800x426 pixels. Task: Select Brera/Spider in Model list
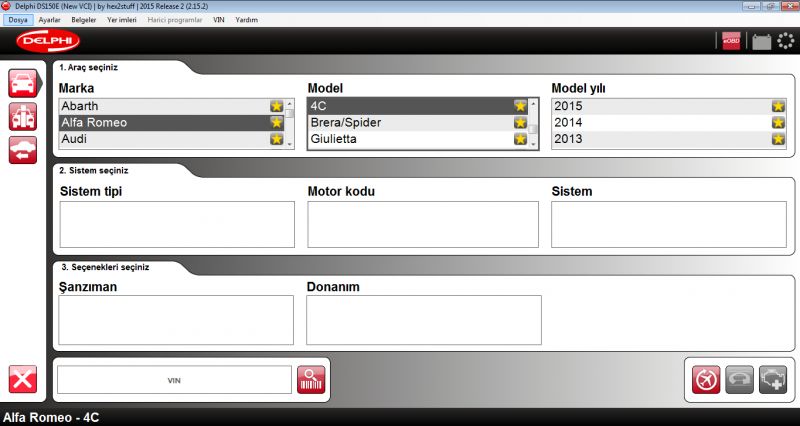pyautogui.click(x=418, y=122)
